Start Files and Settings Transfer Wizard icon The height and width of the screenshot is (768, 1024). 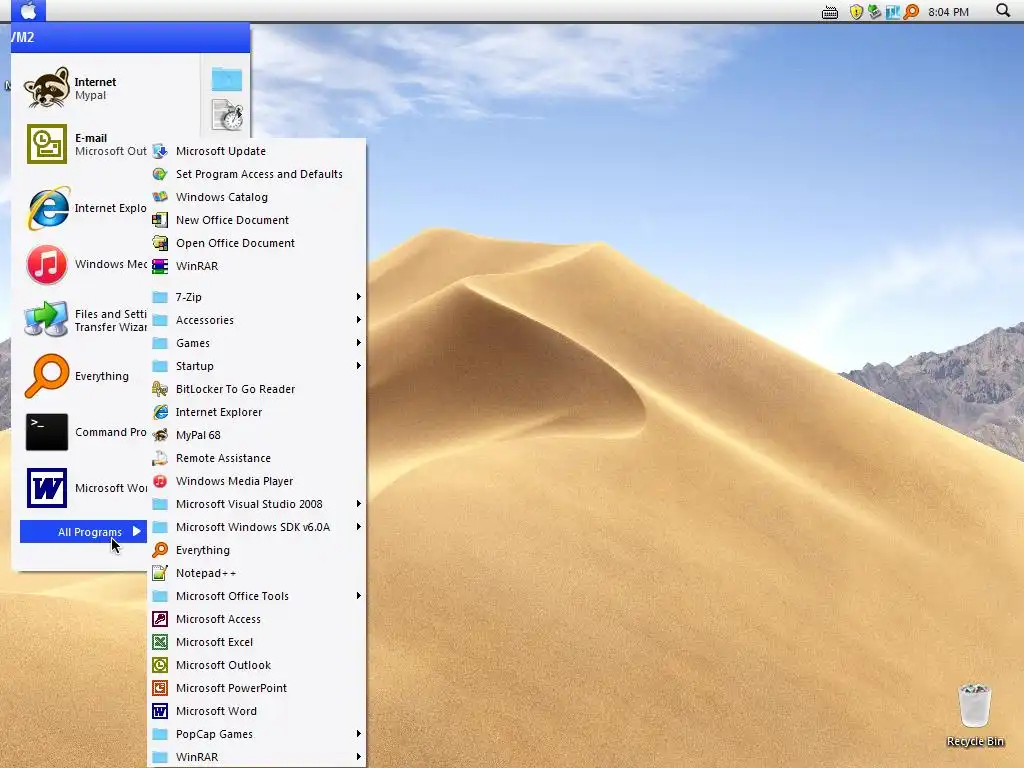point(46,319)
